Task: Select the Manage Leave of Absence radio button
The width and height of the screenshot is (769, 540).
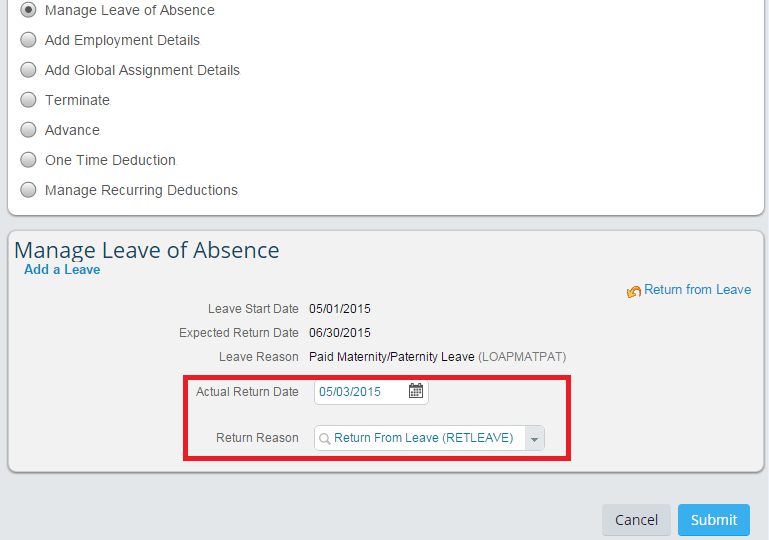Action: pyautogui.click(x=28, y=10)
